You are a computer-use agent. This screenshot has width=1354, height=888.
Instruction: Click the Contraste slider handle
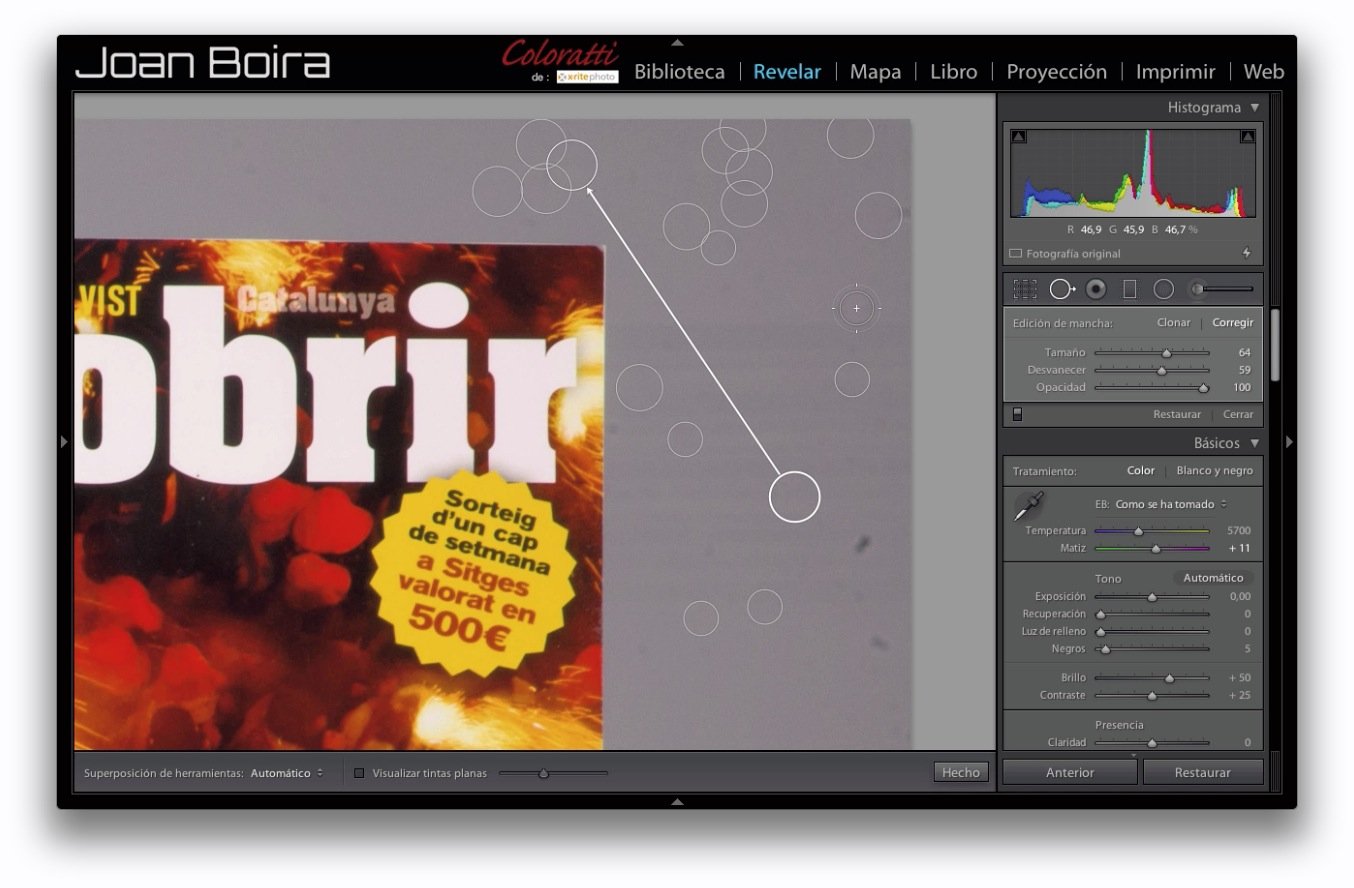click(1151, 695)
